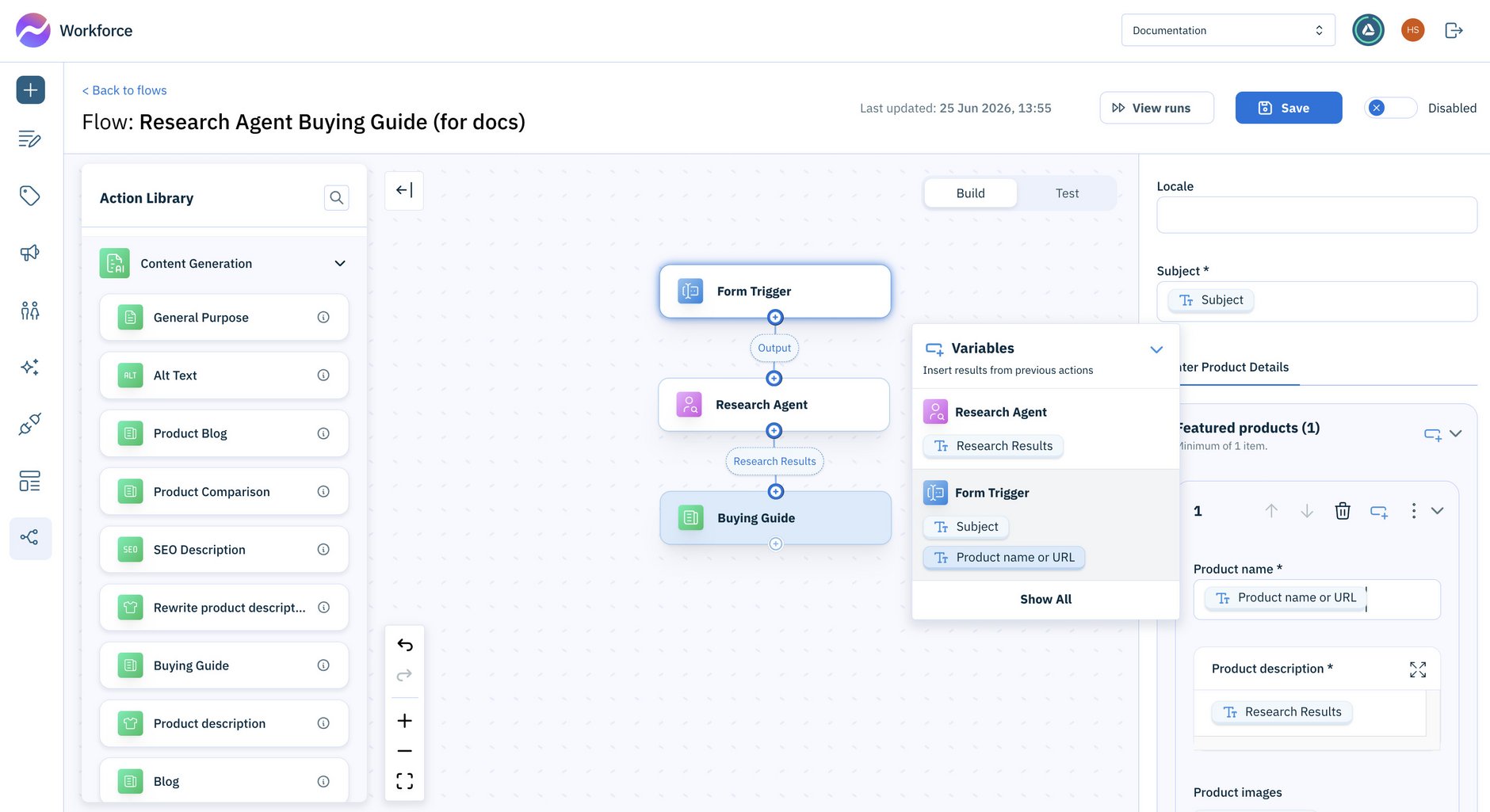Click the View runs button
This screenshot has width=1490, height=812.
tap(1156, 108)
